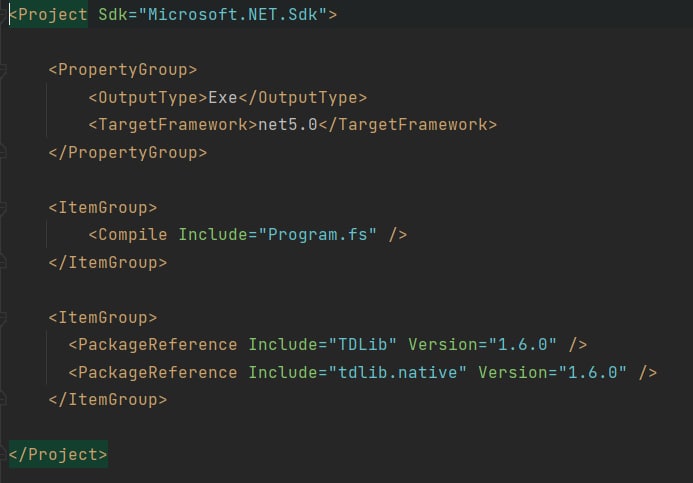This screenshot has height=483, width=693.
Task: Click the final closing ItemGroup tag
Action: click(x=108, y=399)
